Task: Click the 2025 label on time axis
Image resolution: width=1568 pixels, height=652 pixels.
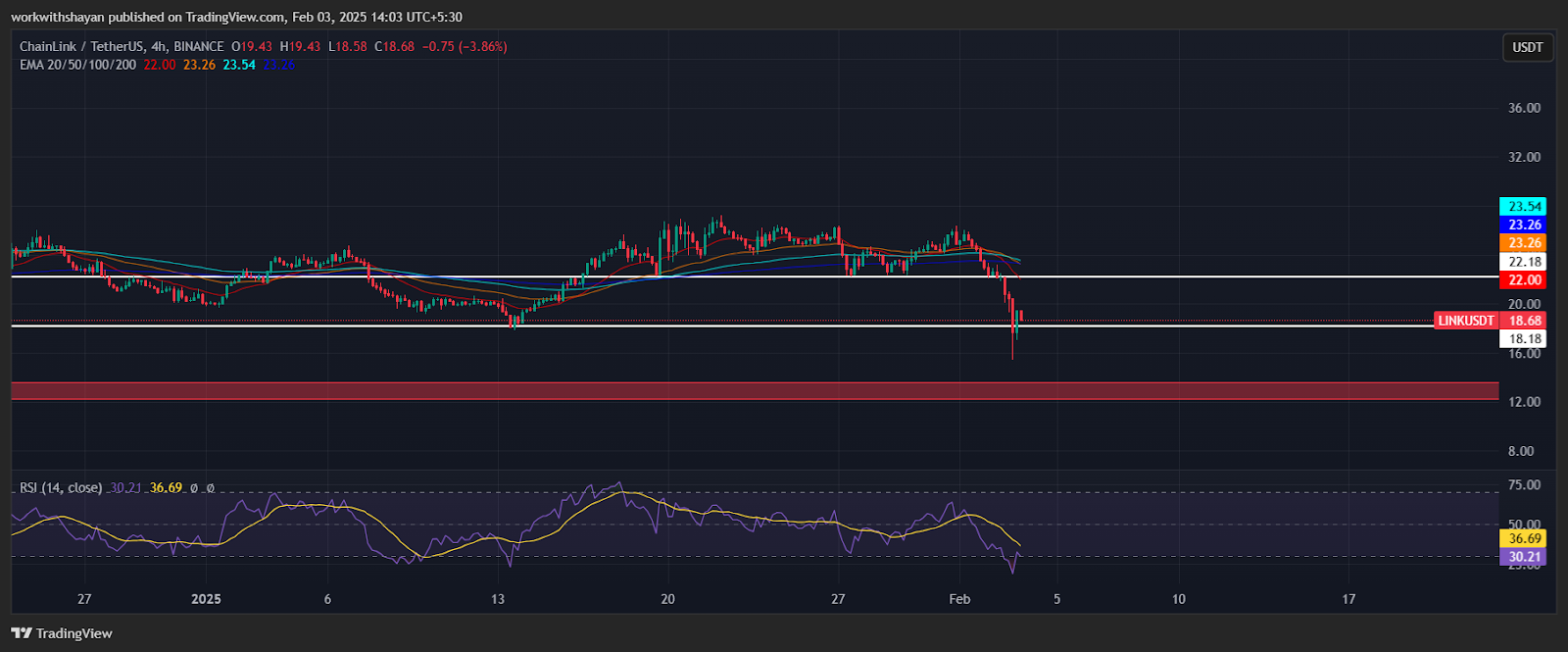Action: pyautogui.click(x=206, y=599)
